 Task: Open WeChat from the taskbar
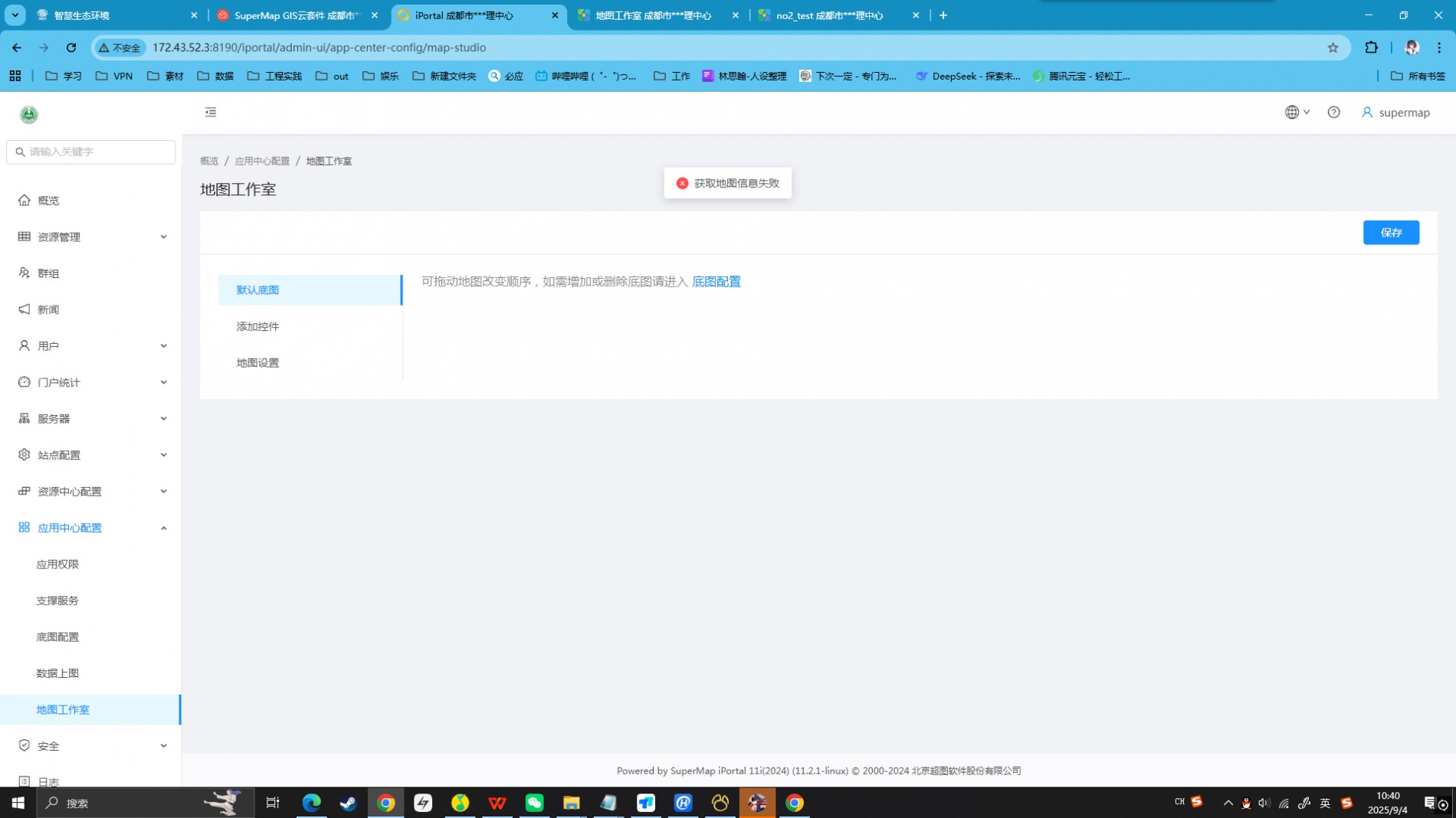(534, 803)
